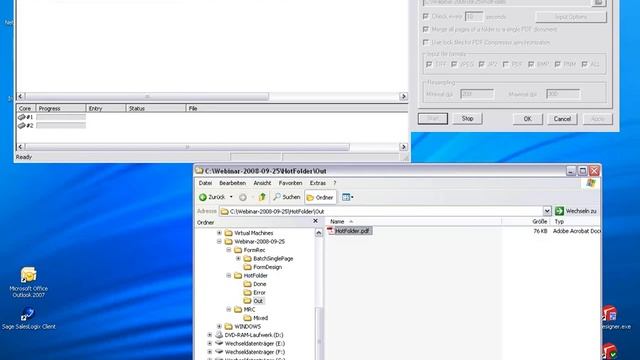Click the DVD-RAM-Laufwerk (D:) drive icon

(219, 335)
